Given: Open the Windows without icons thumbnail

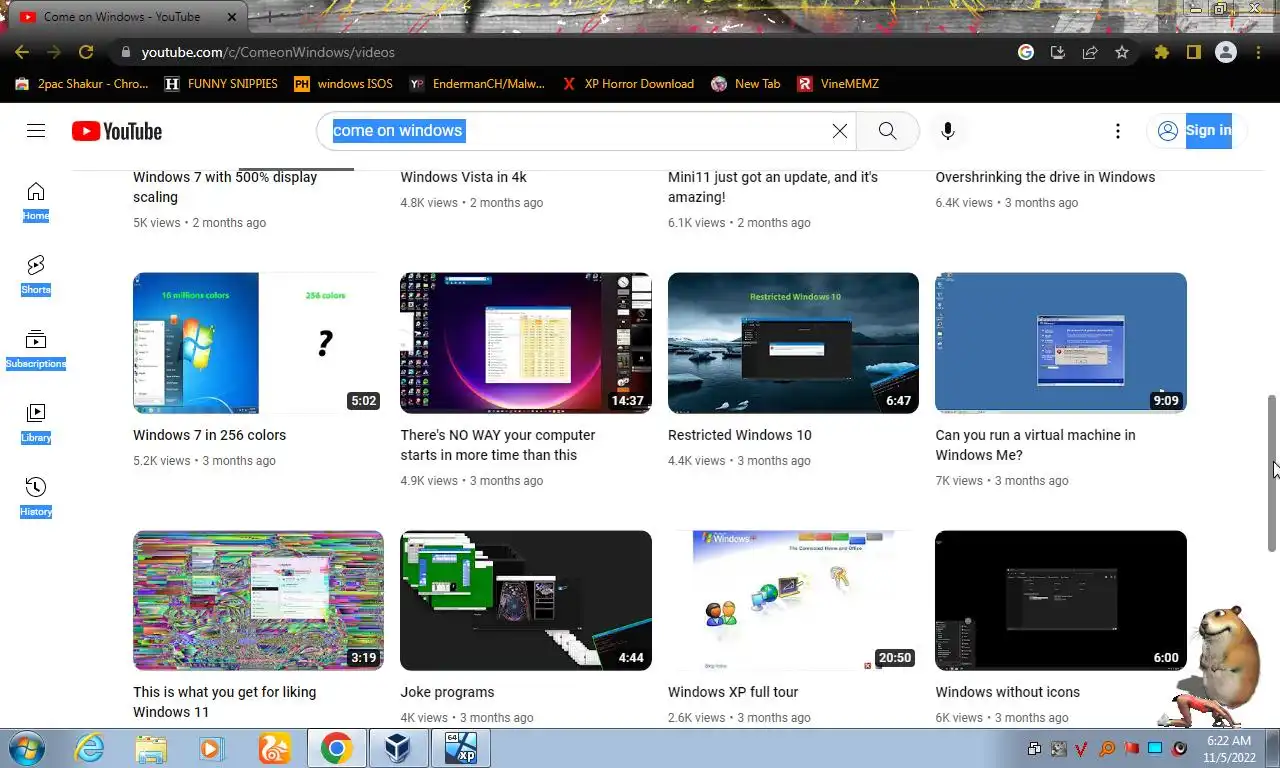Looking at the screenshot, I should pos(1061,600).
